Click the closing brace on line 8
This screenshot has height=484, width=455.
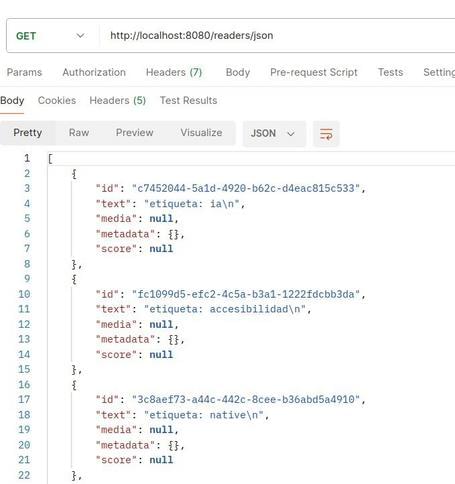click(x=74, y=264)
